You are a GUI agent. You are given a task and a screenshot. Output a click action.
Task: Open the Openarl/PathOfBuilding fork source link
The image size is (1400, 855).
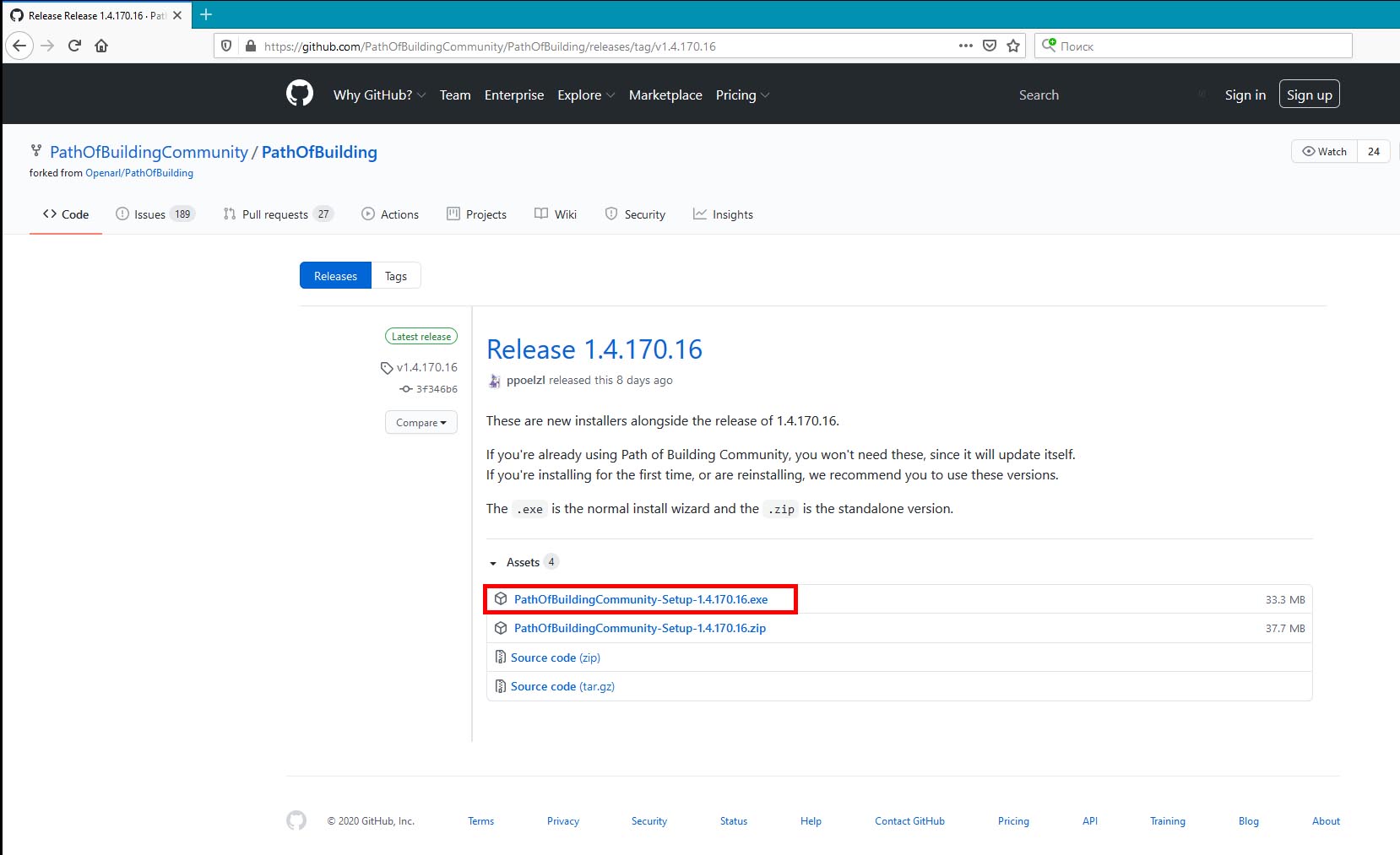point(139,173)
